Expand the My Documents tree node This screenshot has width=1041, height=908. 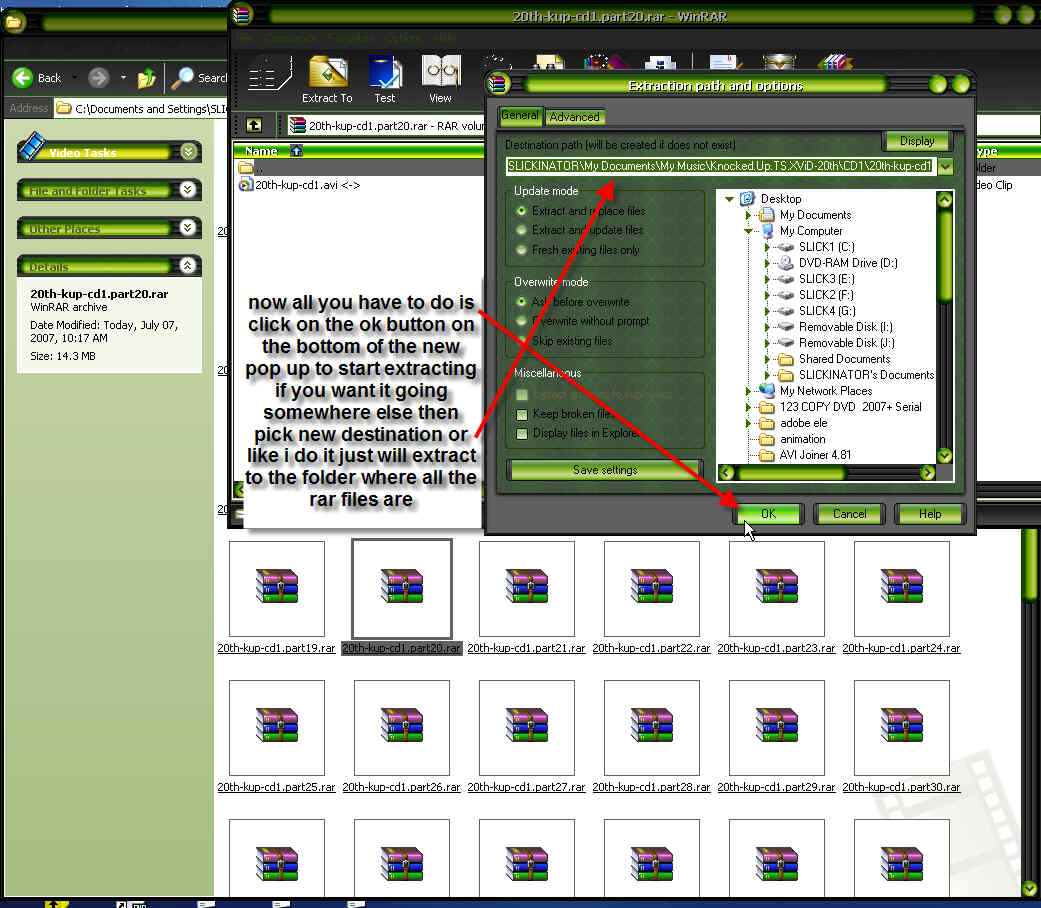[x=748, y=215]
